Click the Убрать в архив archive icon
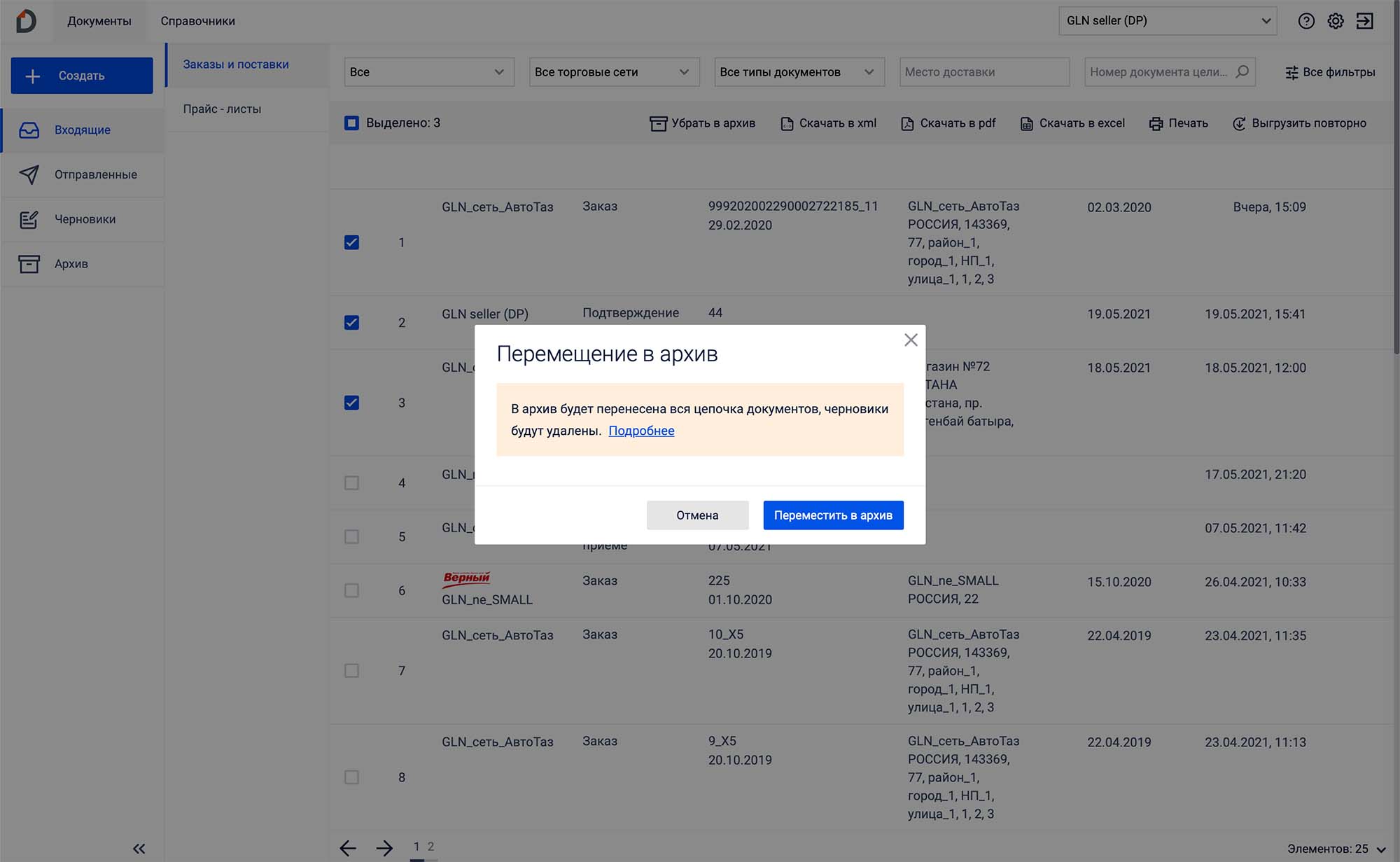 click(x=658, y=124)
